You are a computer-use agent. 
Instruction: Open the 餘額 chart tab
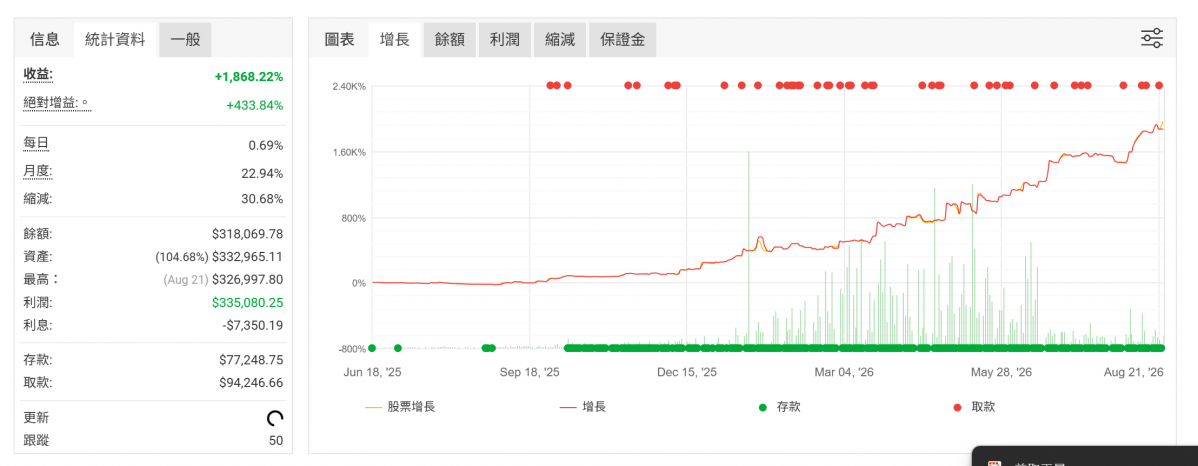[x=450, y=40]
